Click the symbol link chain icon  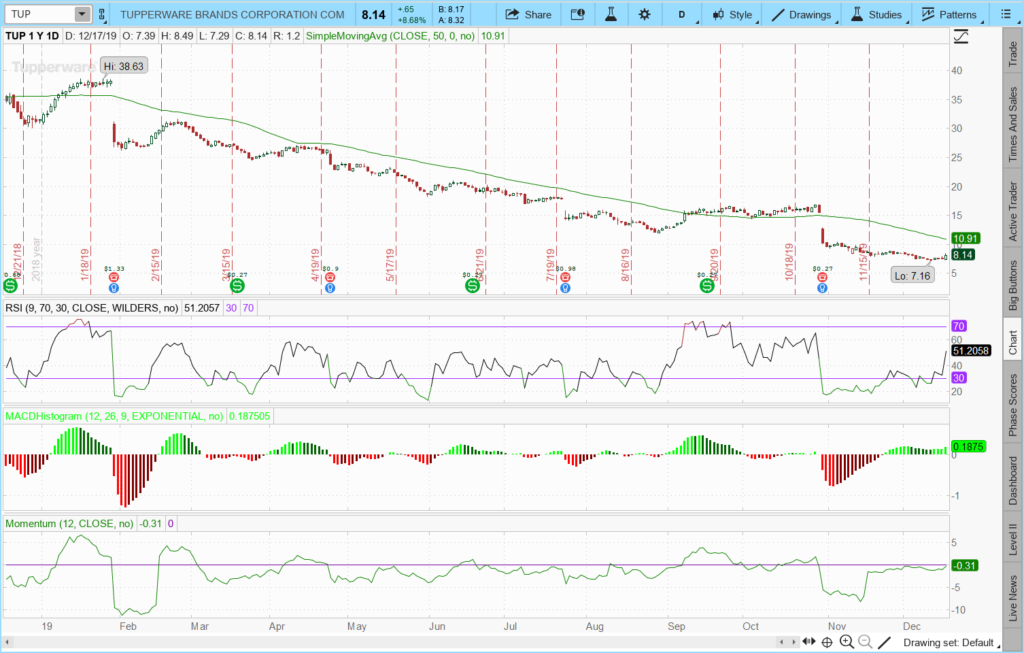click(101, 15)
